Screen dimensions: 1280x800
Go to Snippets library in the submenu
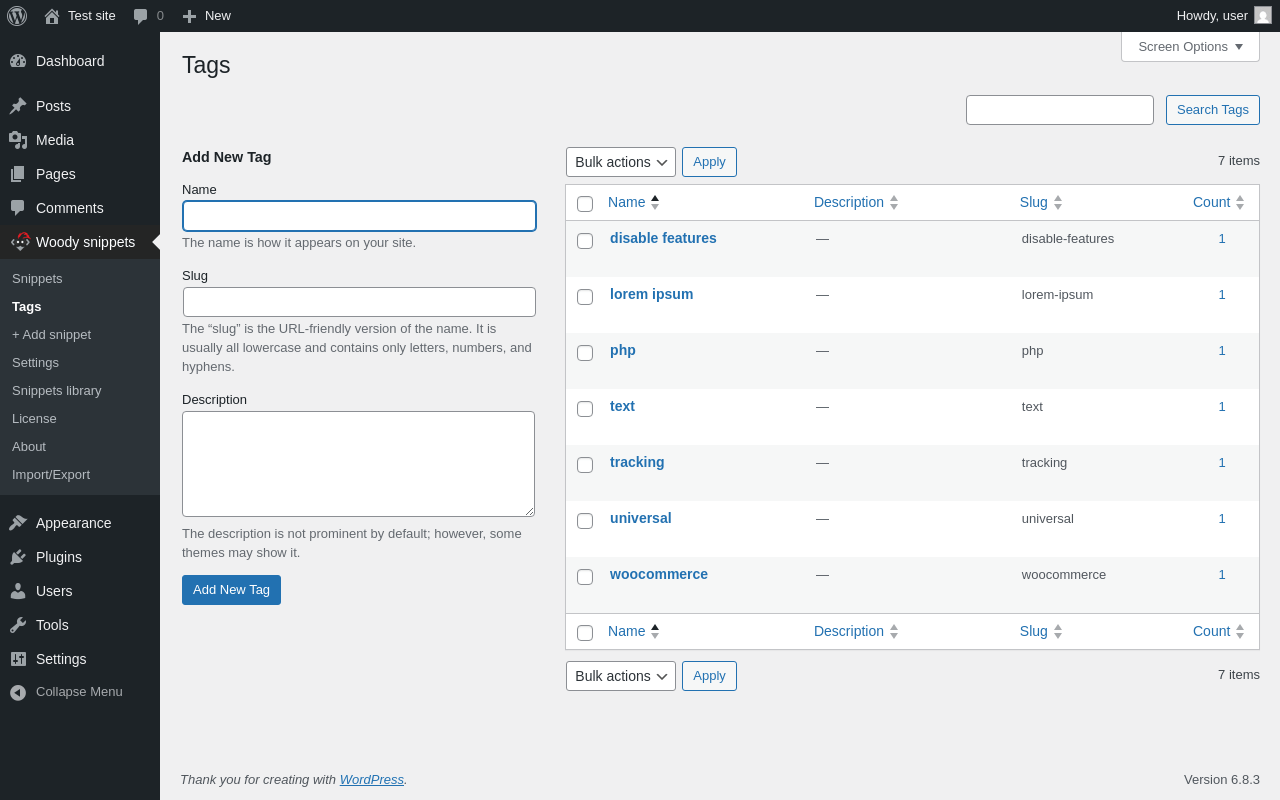[56, 391]
